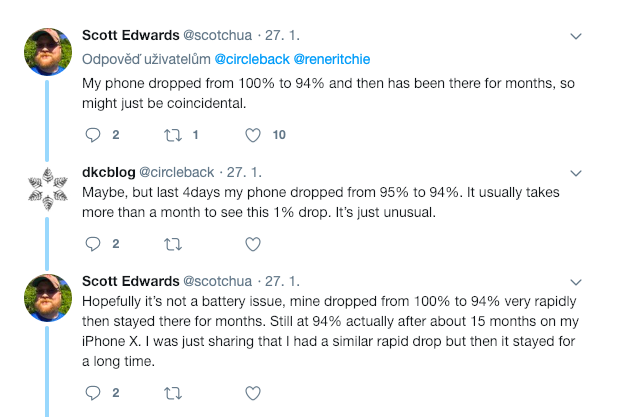The height and width of the screenshot is (417, 617).
Task: Retweet Scott Edwards' iPhone X tweet
Action: pyautogui.click(x=172, y=393)
